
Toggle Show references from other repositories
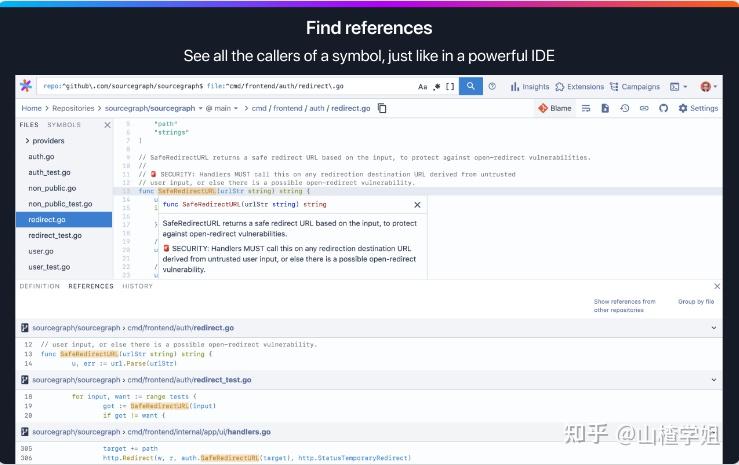[x=624, y=305]
